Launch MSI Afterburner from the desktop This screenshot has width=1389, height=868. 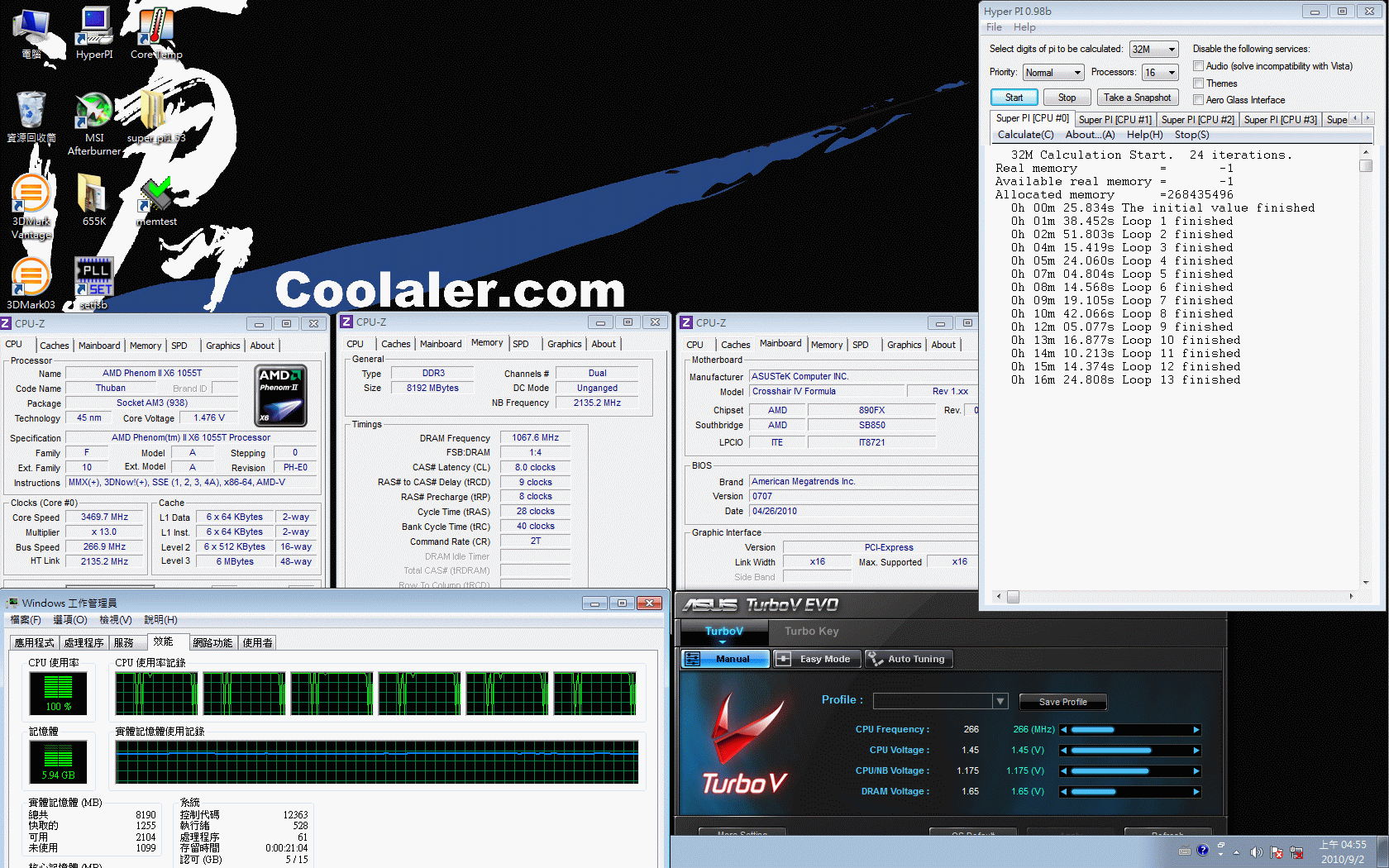94,122
